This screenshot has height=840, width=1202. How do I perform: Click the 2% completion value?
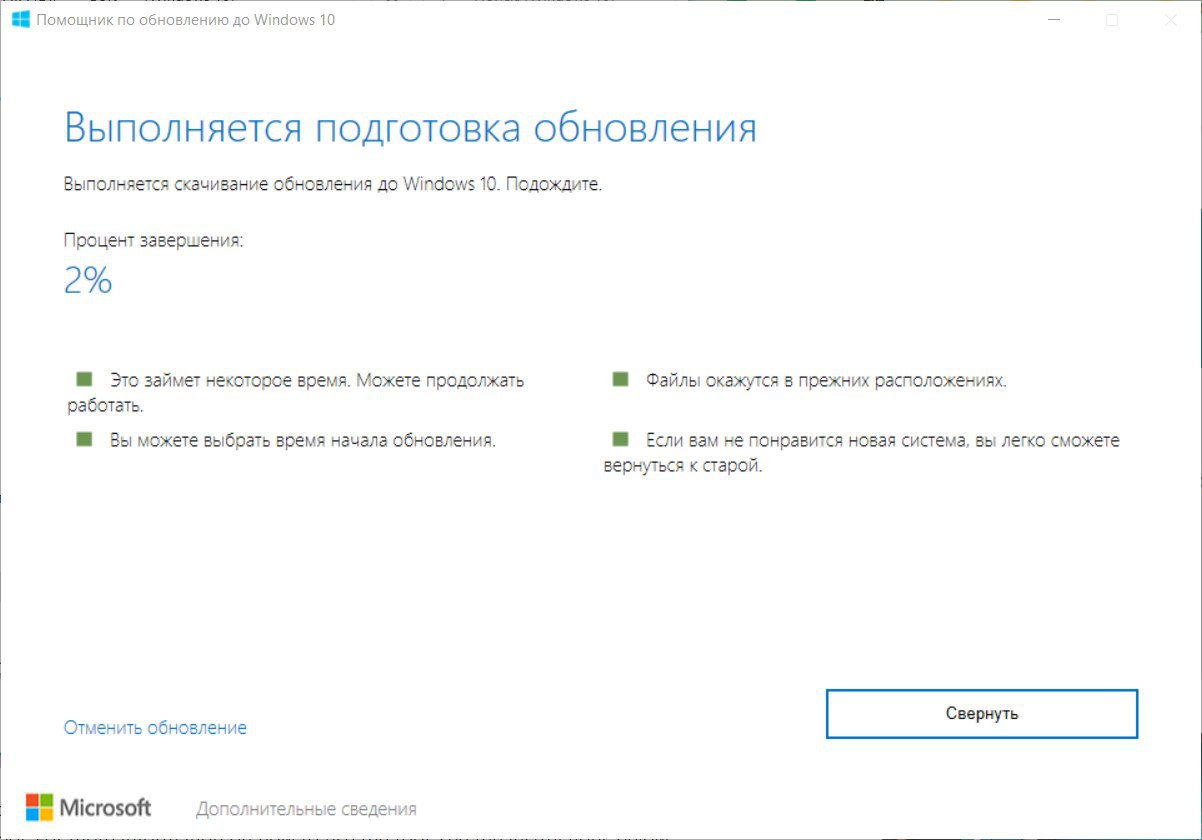(x=88, y=281)
